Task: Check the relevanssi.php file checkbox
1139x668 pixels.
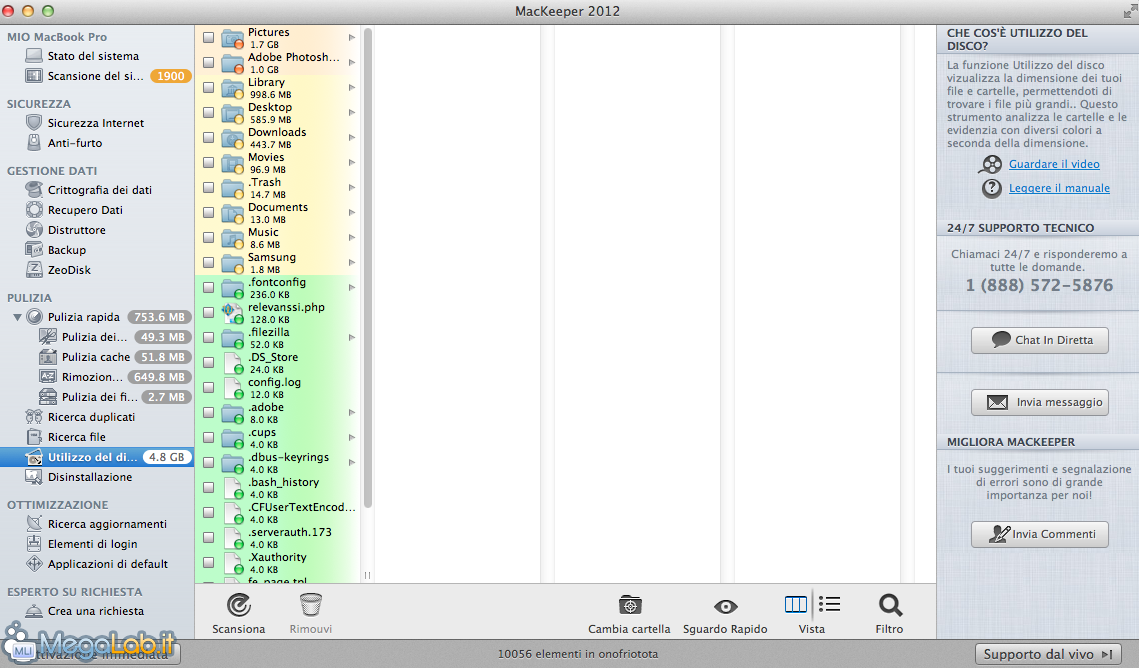Action: pos(208,313)
